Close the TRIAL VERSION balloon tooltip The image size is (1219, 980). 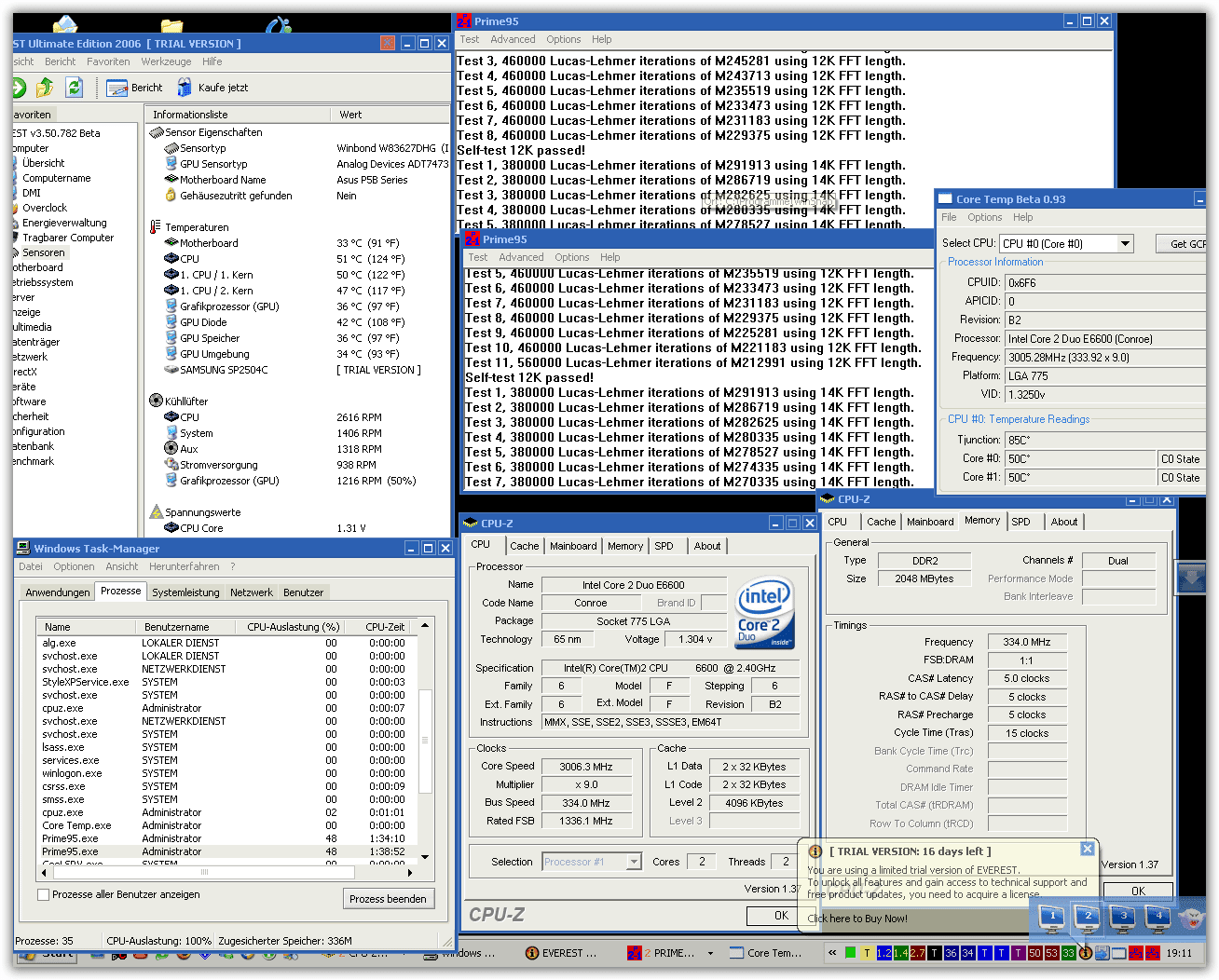tap(1088, 849)
